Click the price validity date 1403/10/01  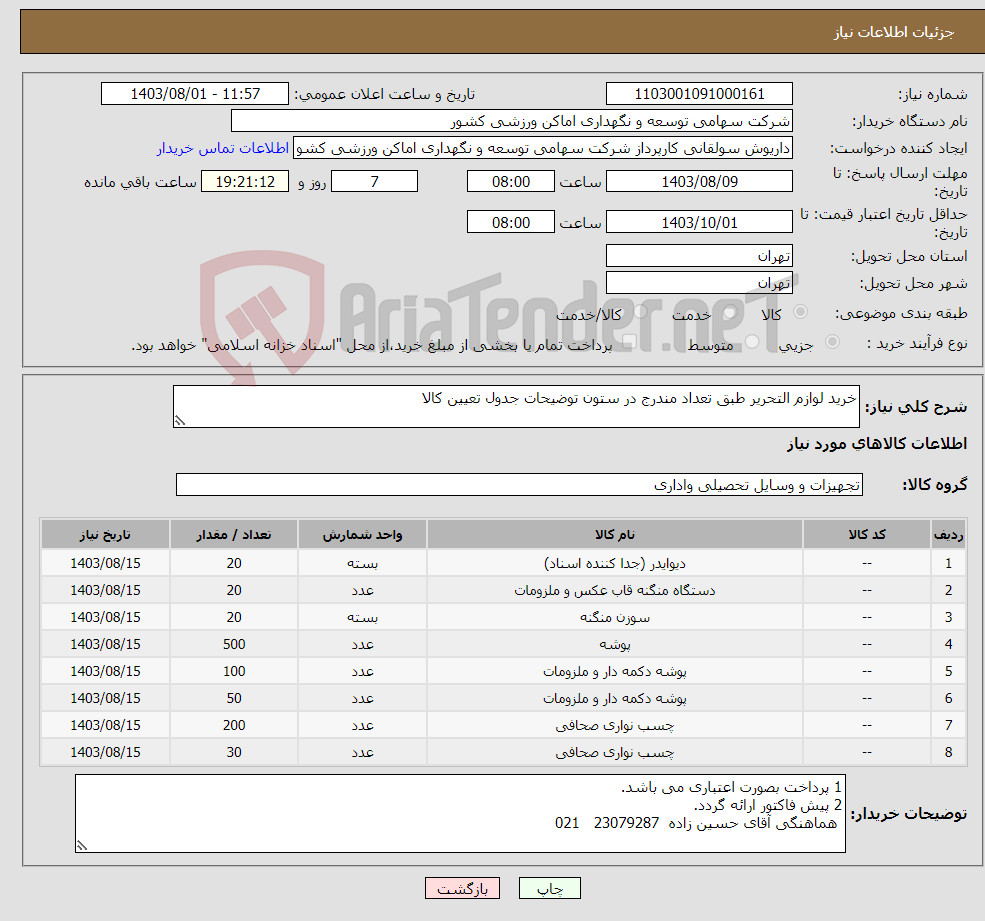pyautogui.click(x=699, y=222)
